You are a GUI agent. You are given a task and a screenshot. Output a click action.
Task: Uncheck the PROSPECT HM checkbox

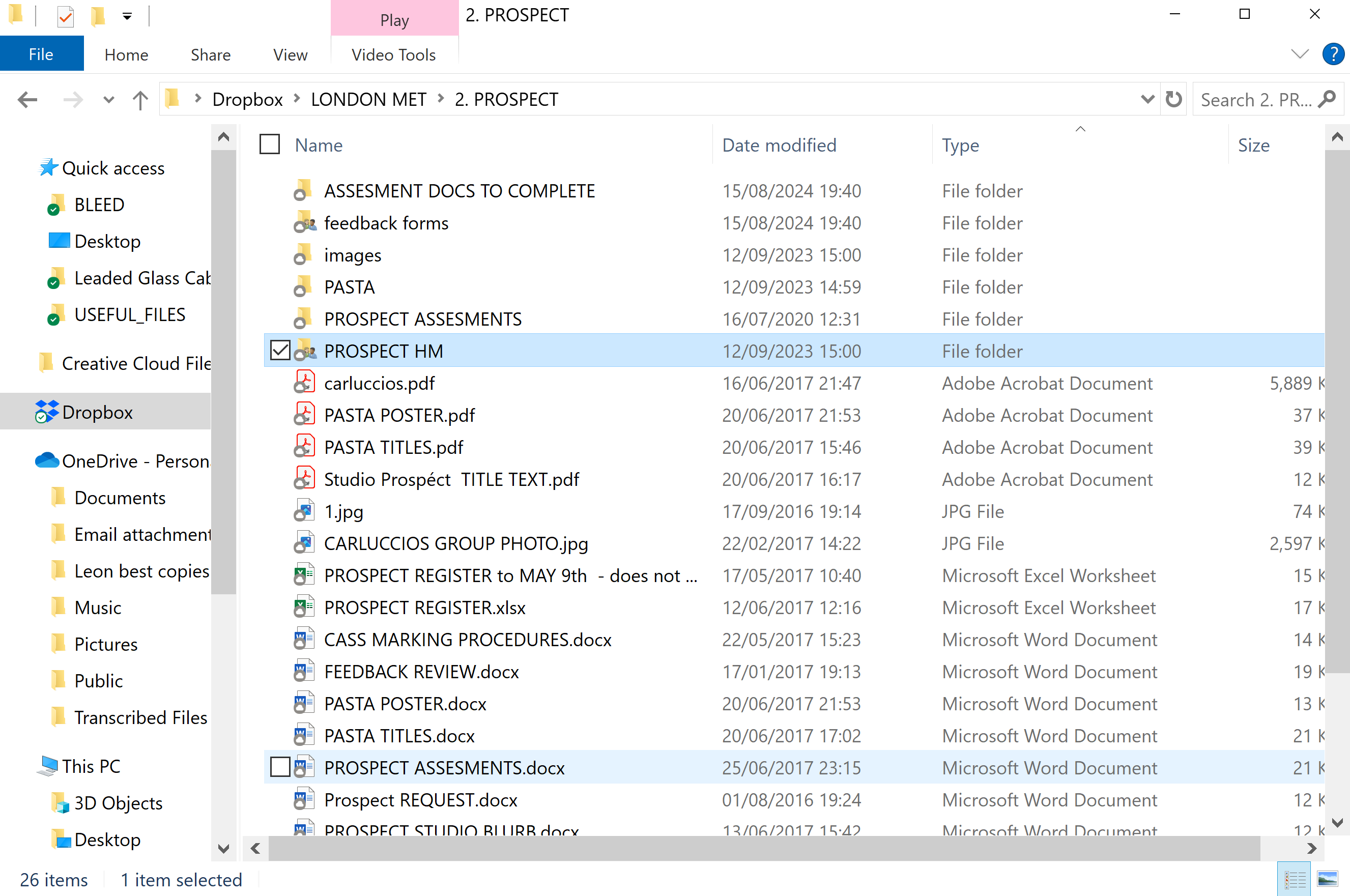[x=280, y=350]
